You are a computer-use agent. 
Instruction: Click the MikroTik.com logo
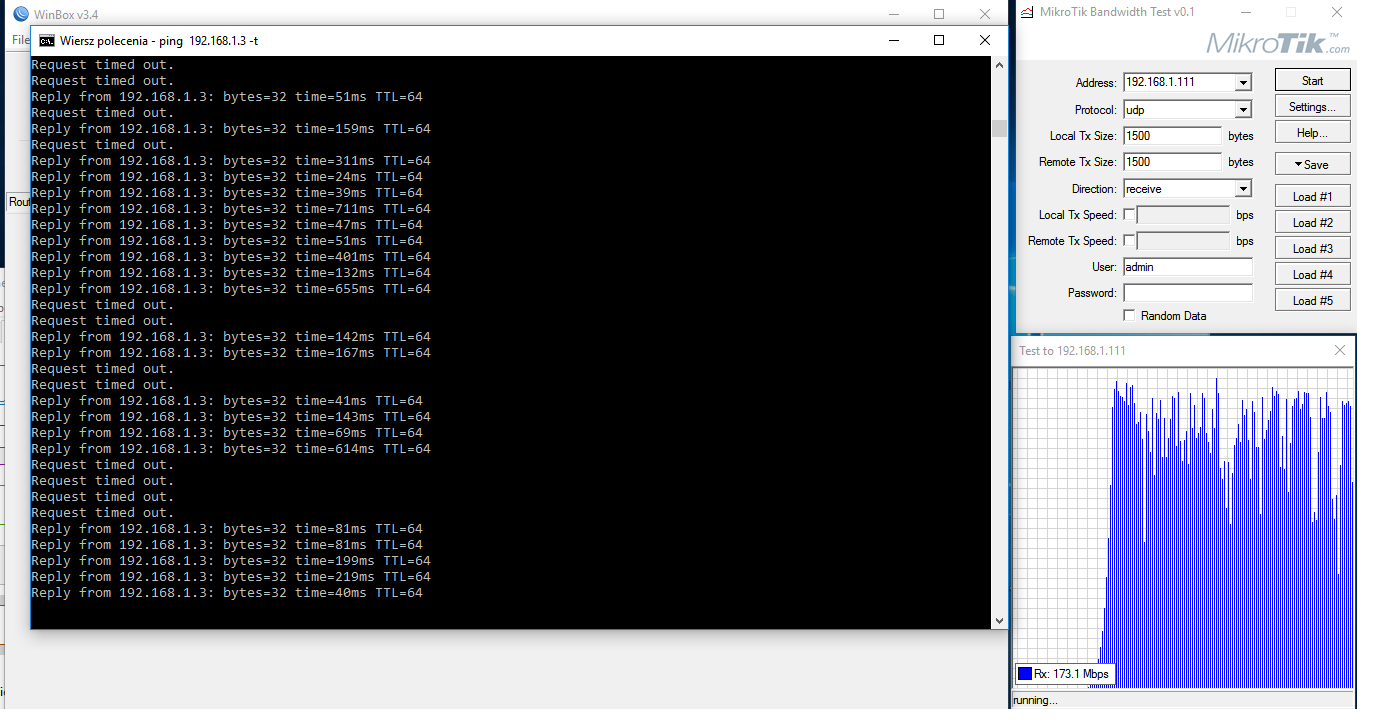click(x=1277, y=44)
